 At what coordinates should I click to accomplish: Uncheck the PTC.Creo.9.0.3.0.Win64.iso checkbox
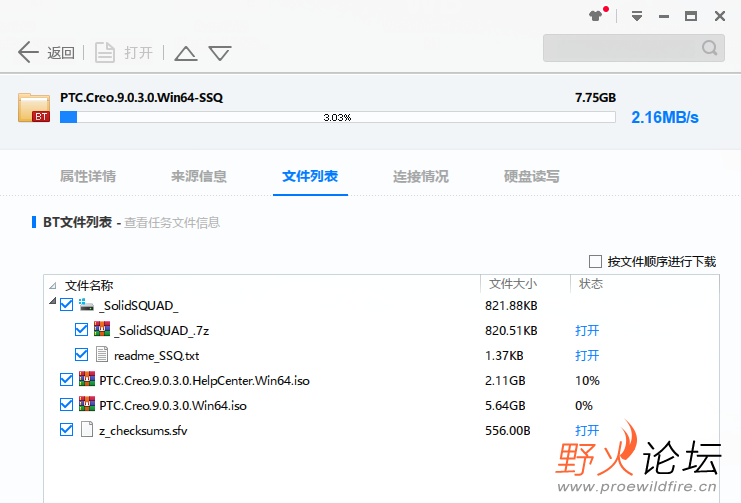66,405
